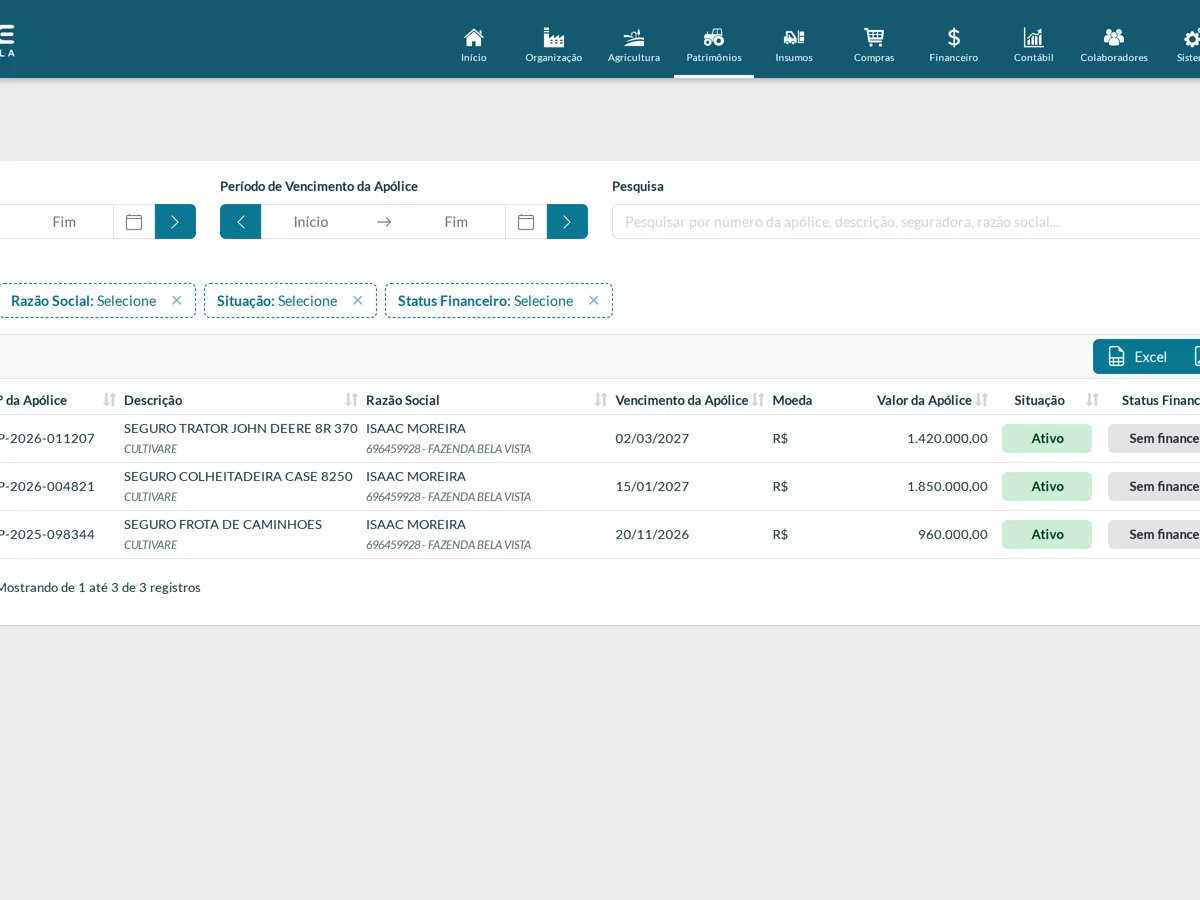
Task: Click the Ativo badge for the John Deere policy
Action: click(x=1047, y=438)
